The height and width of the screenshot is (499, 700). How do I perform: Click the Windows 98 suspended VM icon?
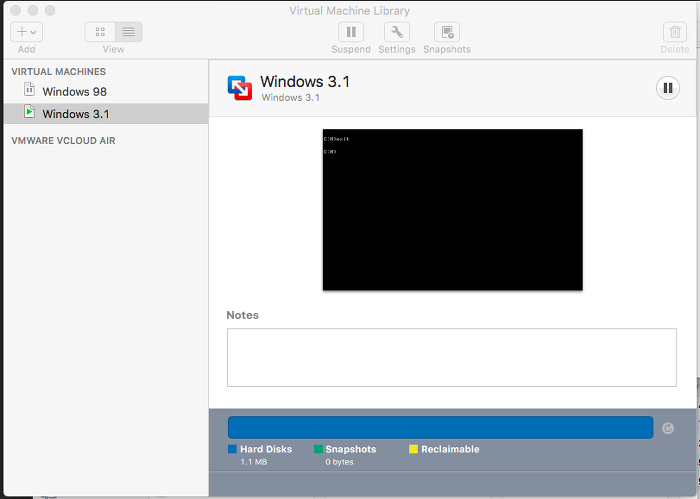(29, 89)
